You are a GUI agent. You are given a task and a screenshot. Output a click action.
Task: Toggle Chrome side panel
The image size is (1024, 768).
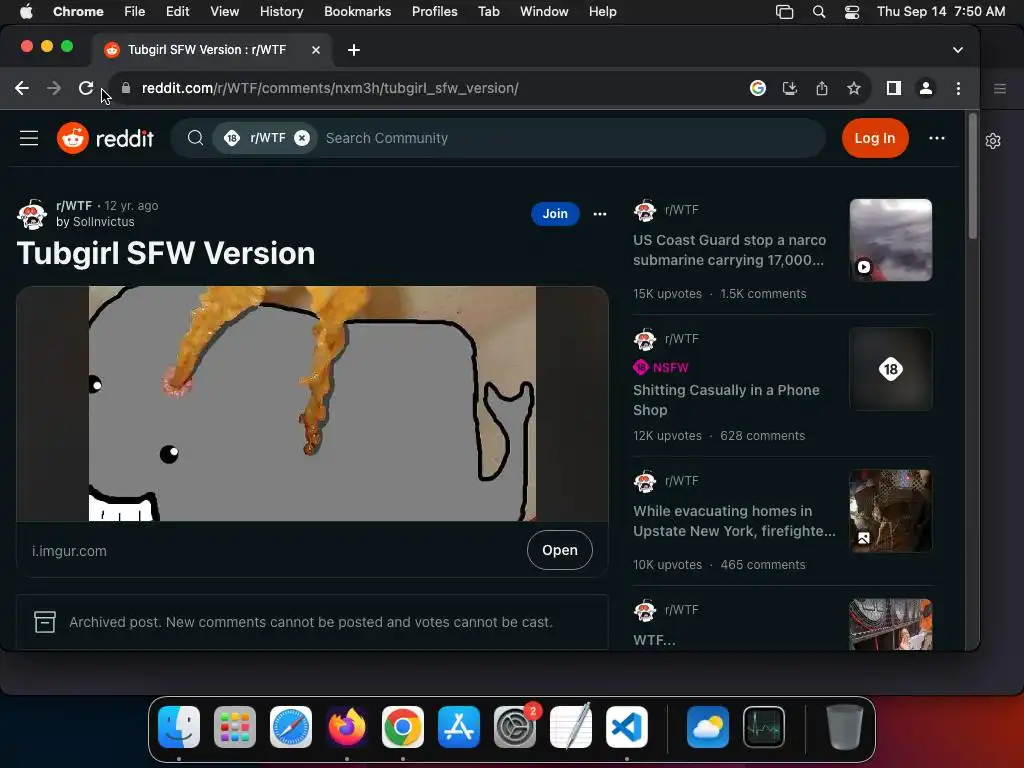pos(893,88)
